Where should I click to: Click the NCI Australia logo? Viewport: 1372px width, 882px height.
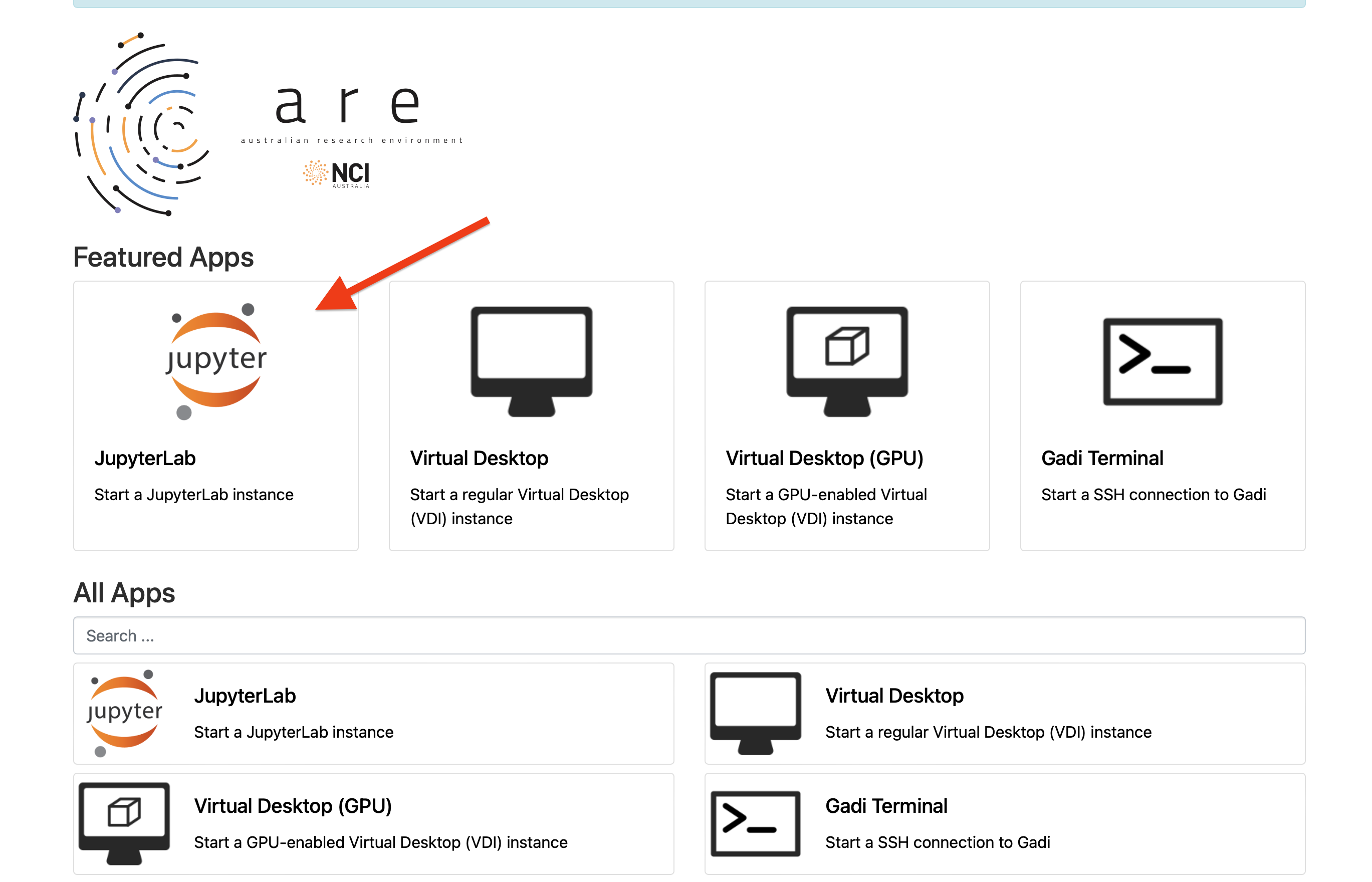coord(337,173)
